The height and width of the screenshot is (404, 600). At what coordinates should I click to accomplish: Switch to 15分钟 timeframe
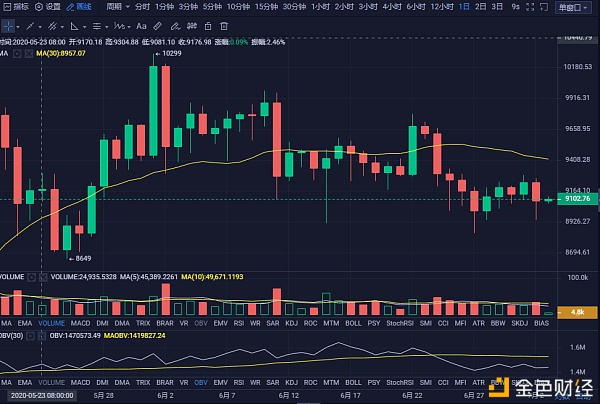point(266,7)
